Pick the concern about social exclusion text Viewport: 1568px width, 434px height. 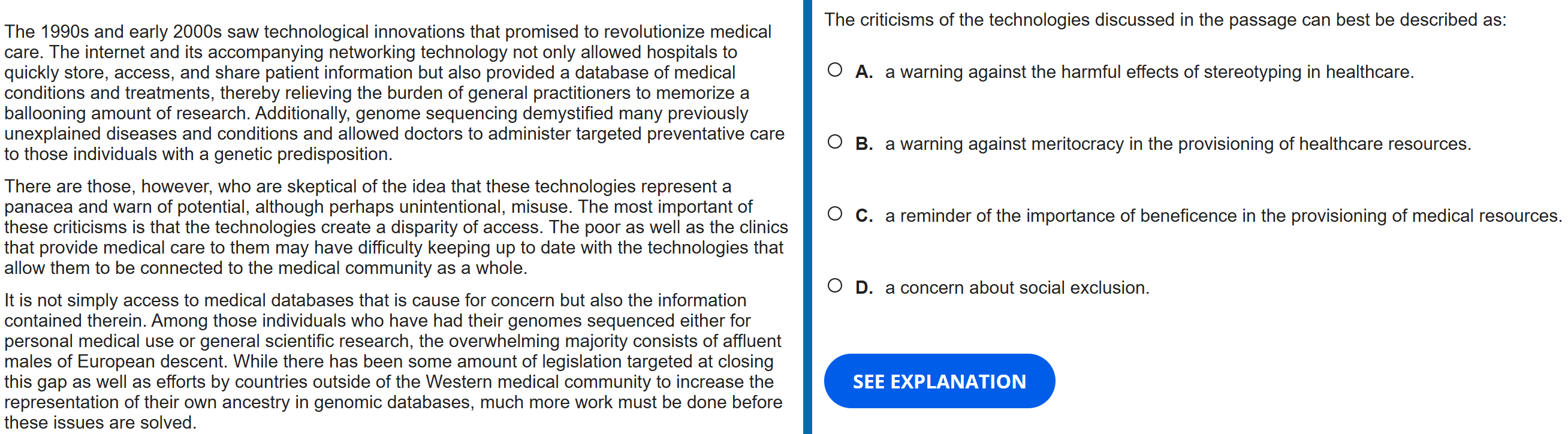(x=1017, y=287)
